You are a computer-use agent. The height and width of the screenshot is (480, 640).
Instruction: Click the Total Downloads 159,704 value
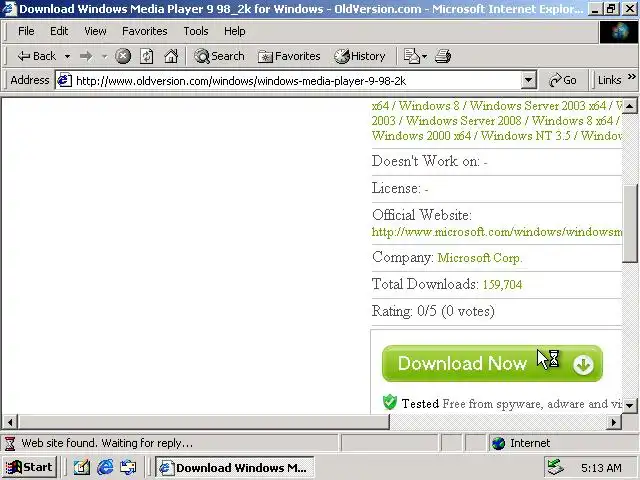[502, 284]
